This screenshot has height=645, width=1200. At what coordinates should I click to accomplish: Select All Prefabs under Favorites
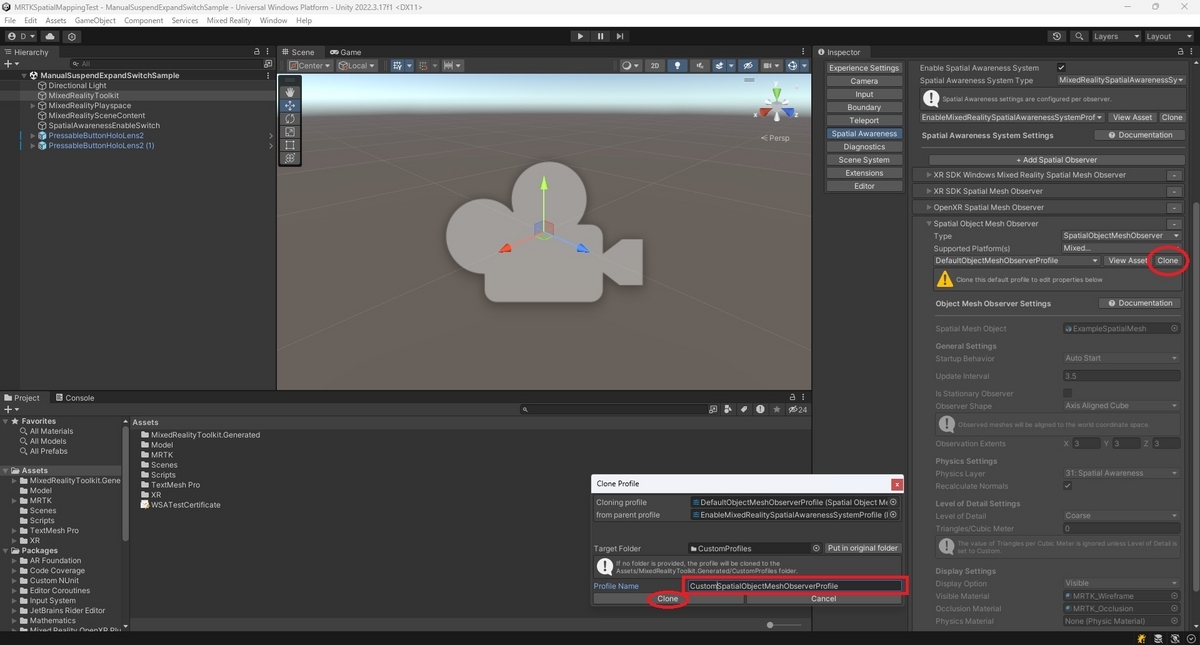tap(48, 451)
